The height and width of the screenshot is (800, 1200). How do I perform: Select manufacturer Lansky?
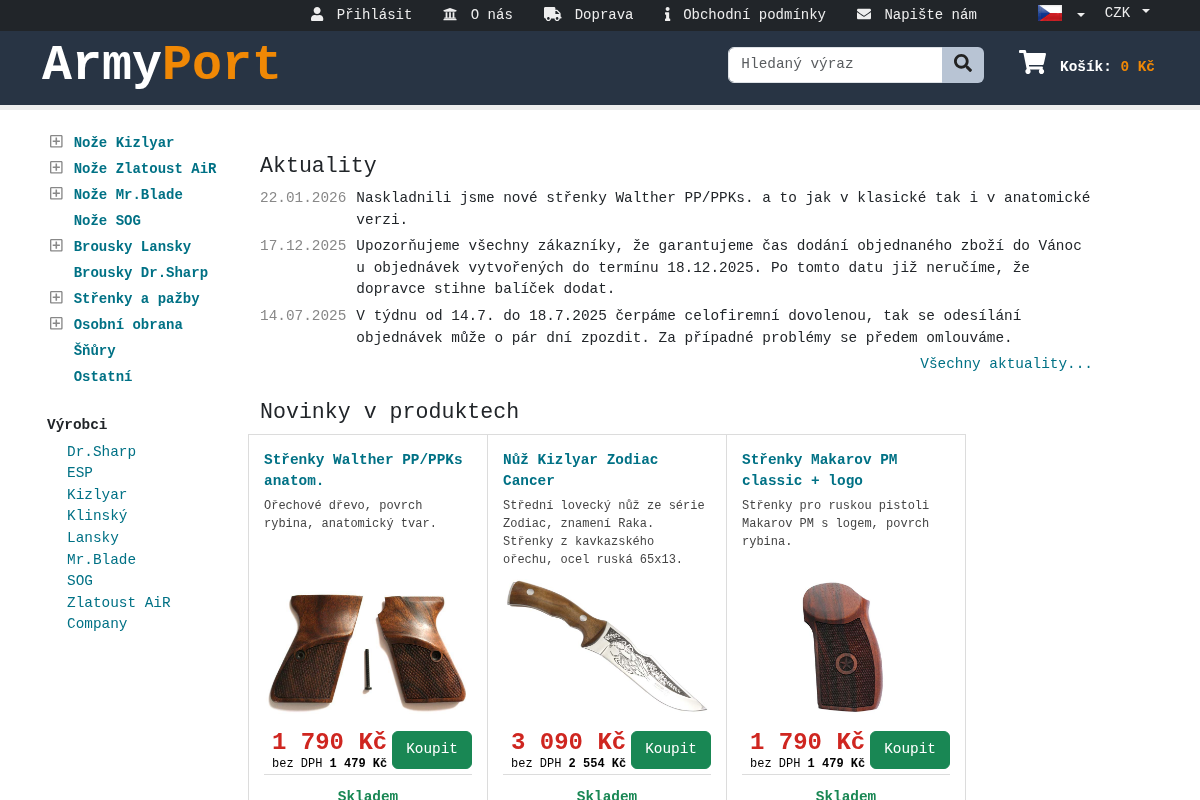pos(93,538)
